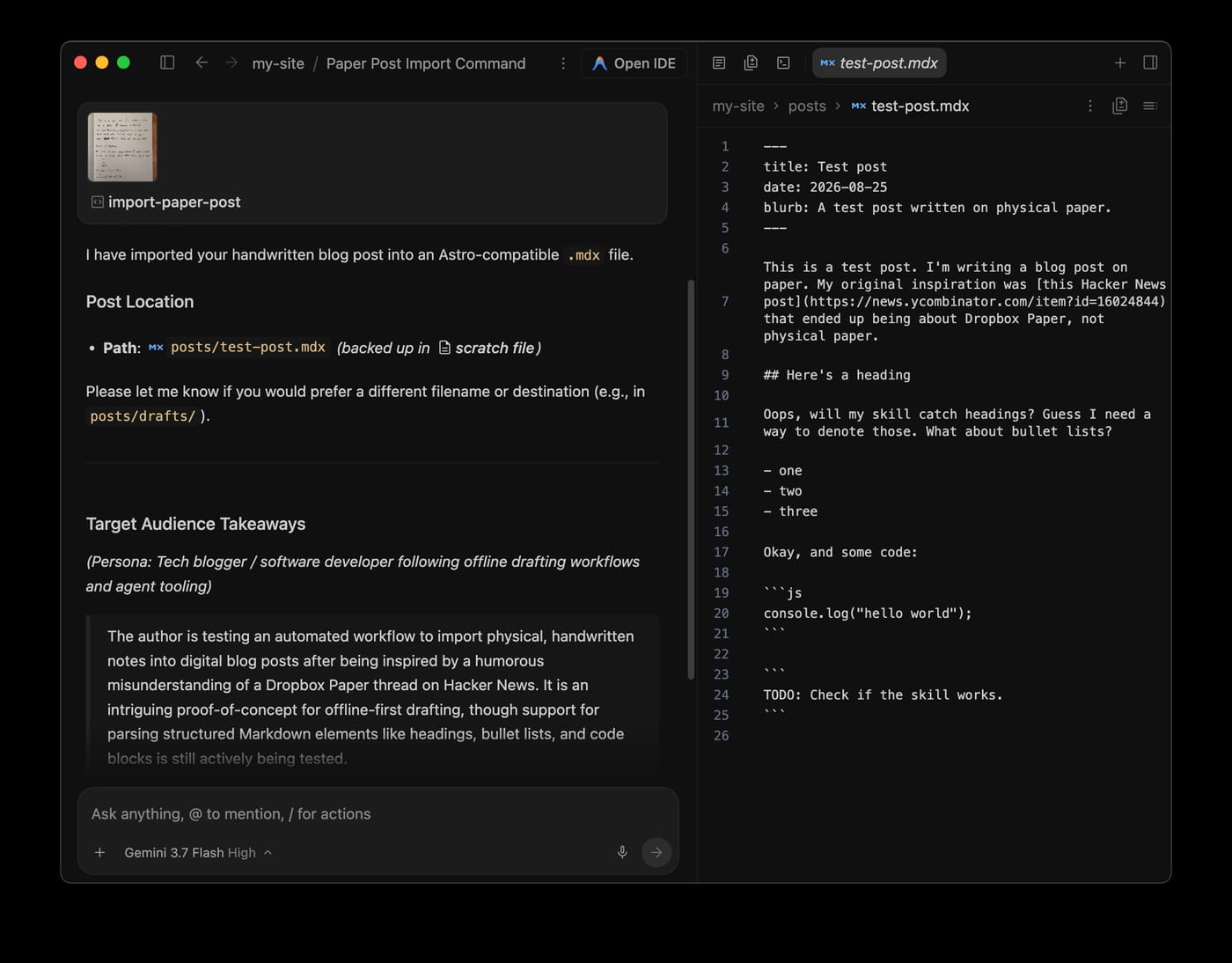1232x963 pixels.
Task: Click the chat panel scrollbar
Action: point(691,480)
